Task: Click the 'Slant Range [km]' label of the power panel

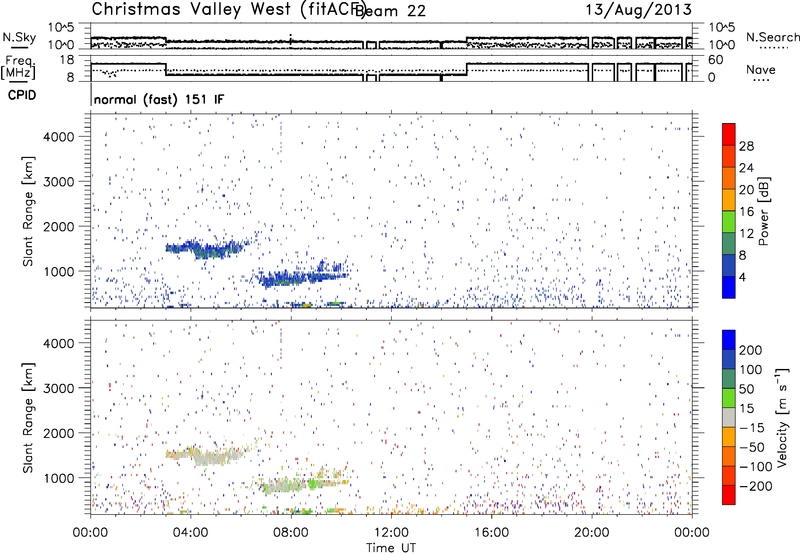Action: 28,211
